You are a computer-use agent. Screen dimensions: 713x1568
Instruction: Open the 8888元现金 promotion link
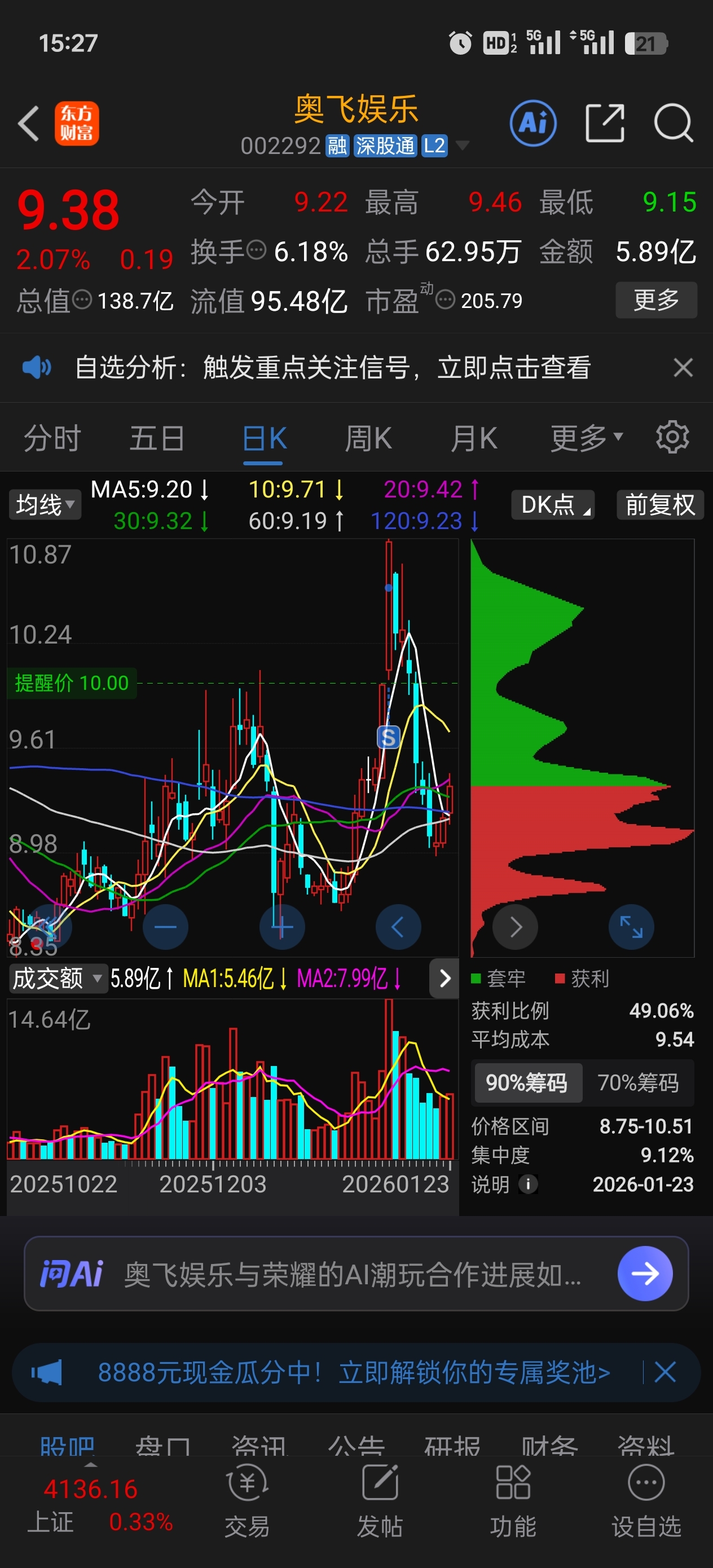[x=354, y=1373]
